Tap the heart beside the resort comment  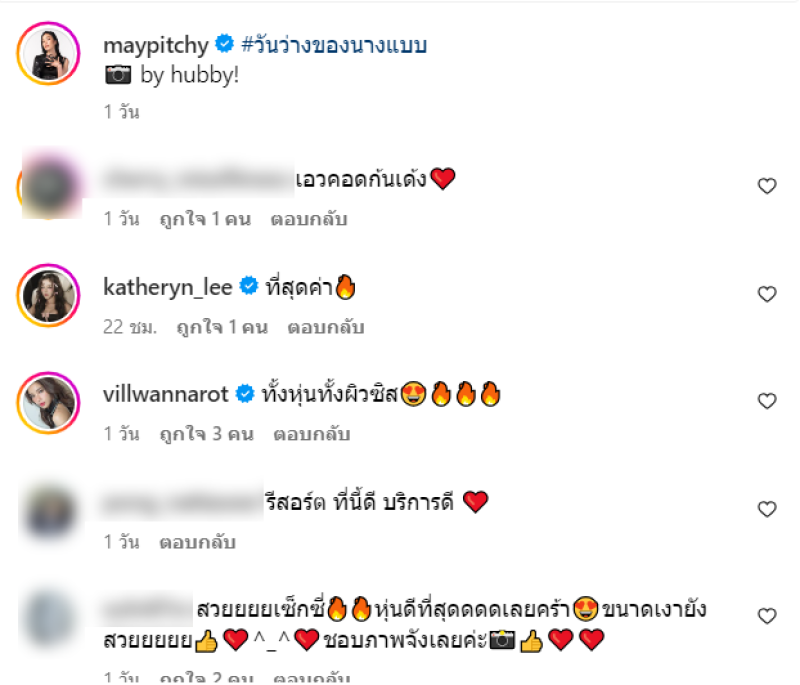pos(767,509)
